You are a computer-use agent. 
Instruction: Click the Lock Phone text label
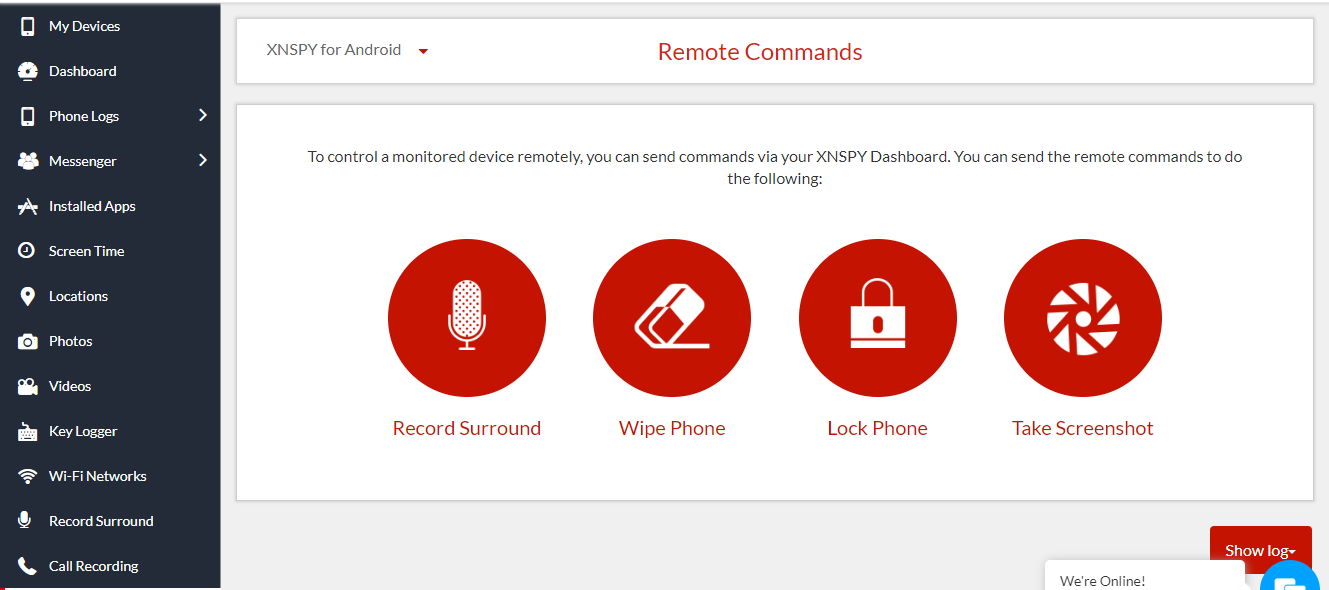[x=878, y=428]
